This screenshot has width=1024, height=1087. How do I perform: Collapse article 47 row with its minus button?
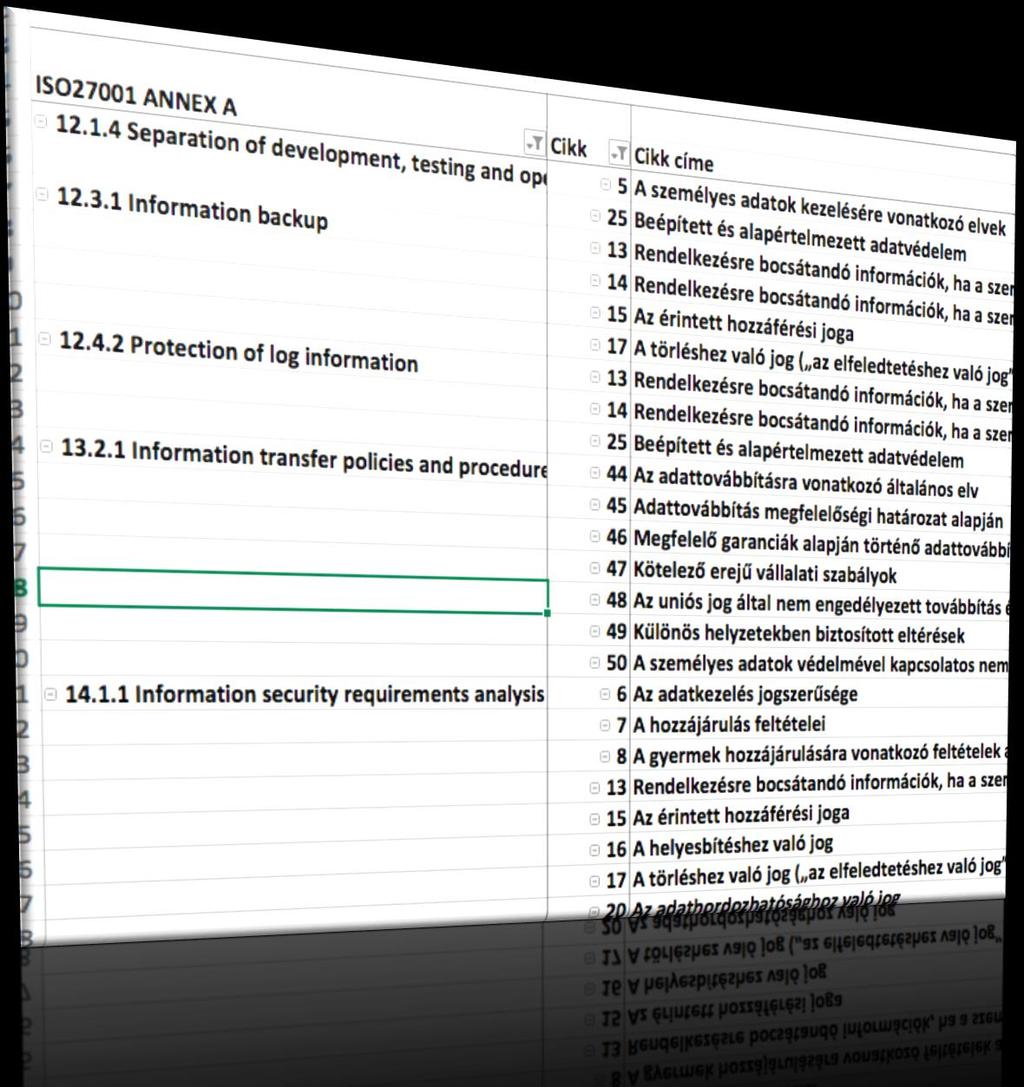tap(595, 568)
